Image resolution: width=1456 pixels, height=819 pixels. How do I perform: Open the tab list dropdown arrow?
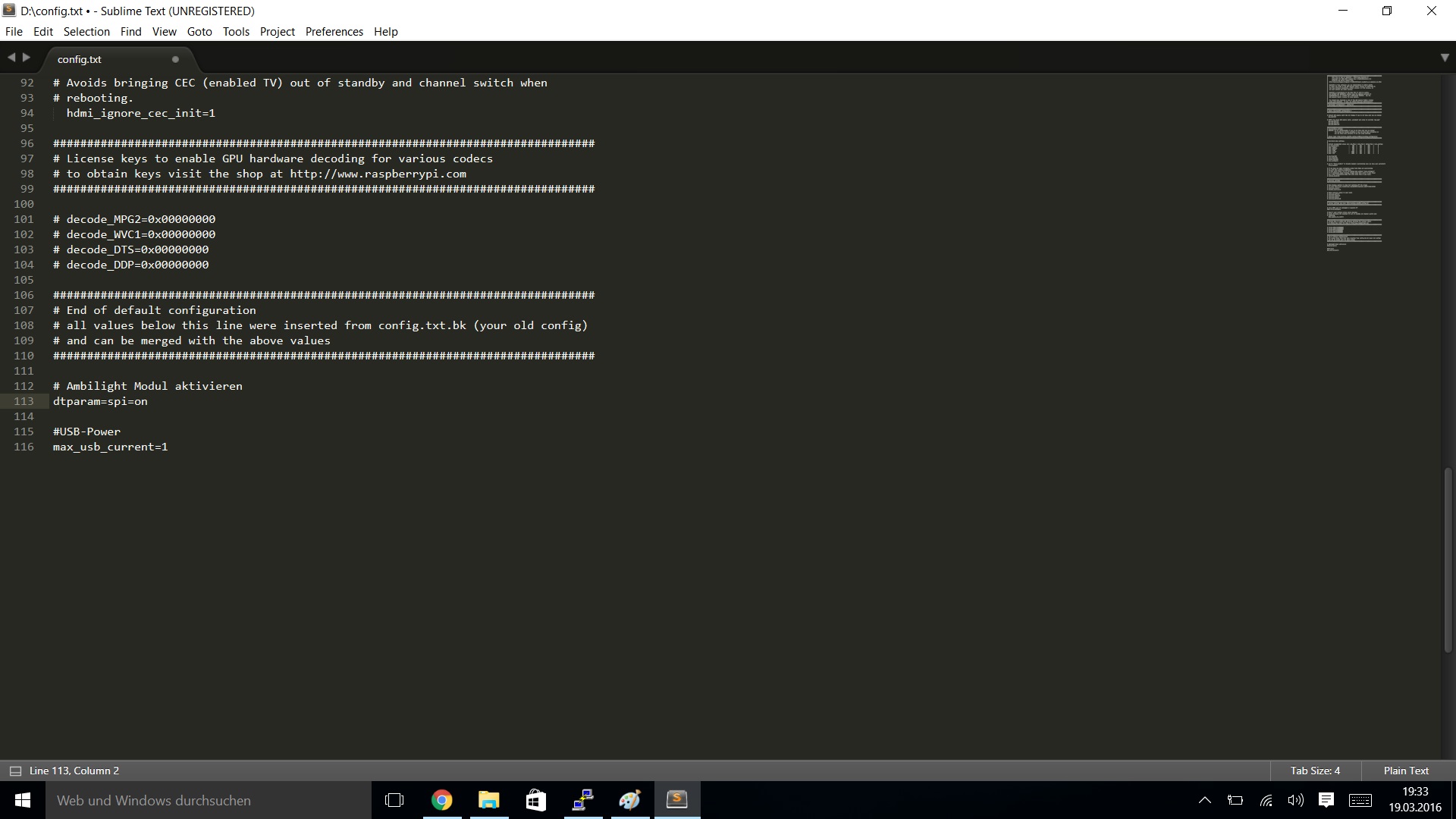(x=1444, y=58)
